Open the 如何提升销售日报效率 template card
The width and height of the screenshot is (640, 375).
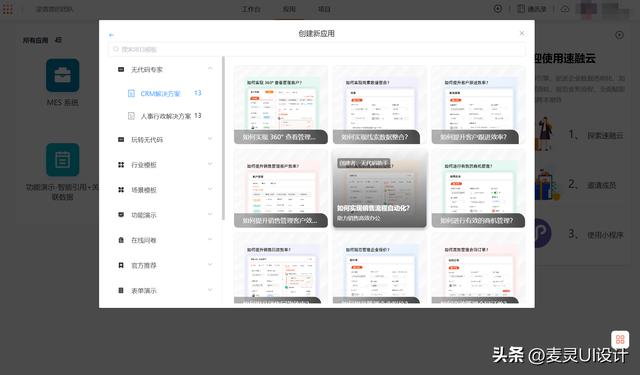tap(281, 268)
